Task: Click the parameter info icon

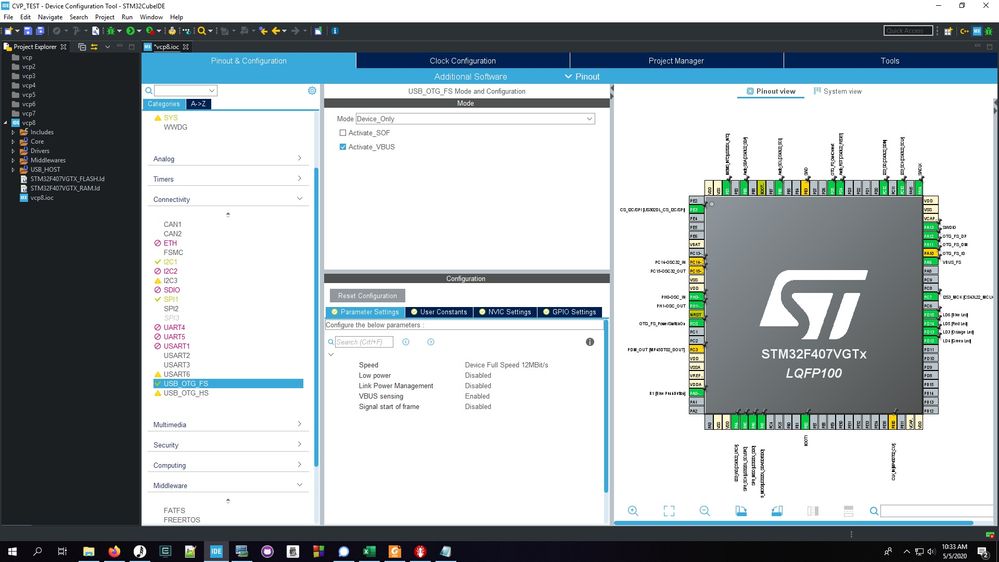Action: pyautogui.click(x=590, y=342)
